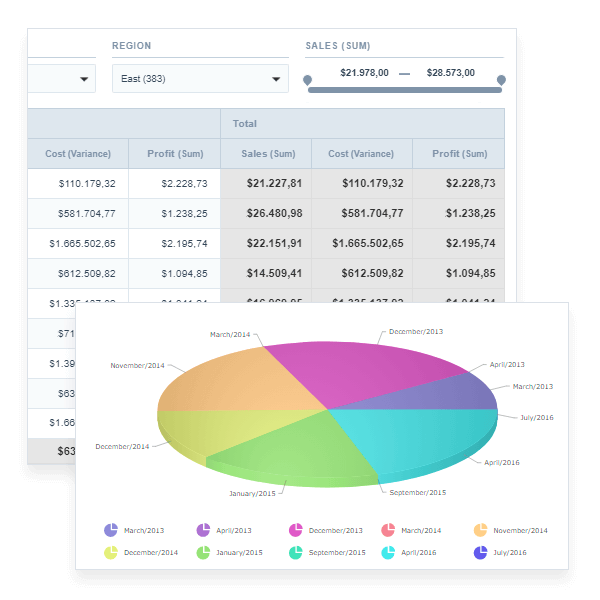Click the left Profit (Sum) column header
Viewport: 600px width, 600px height.
click(x=175, y=153)
